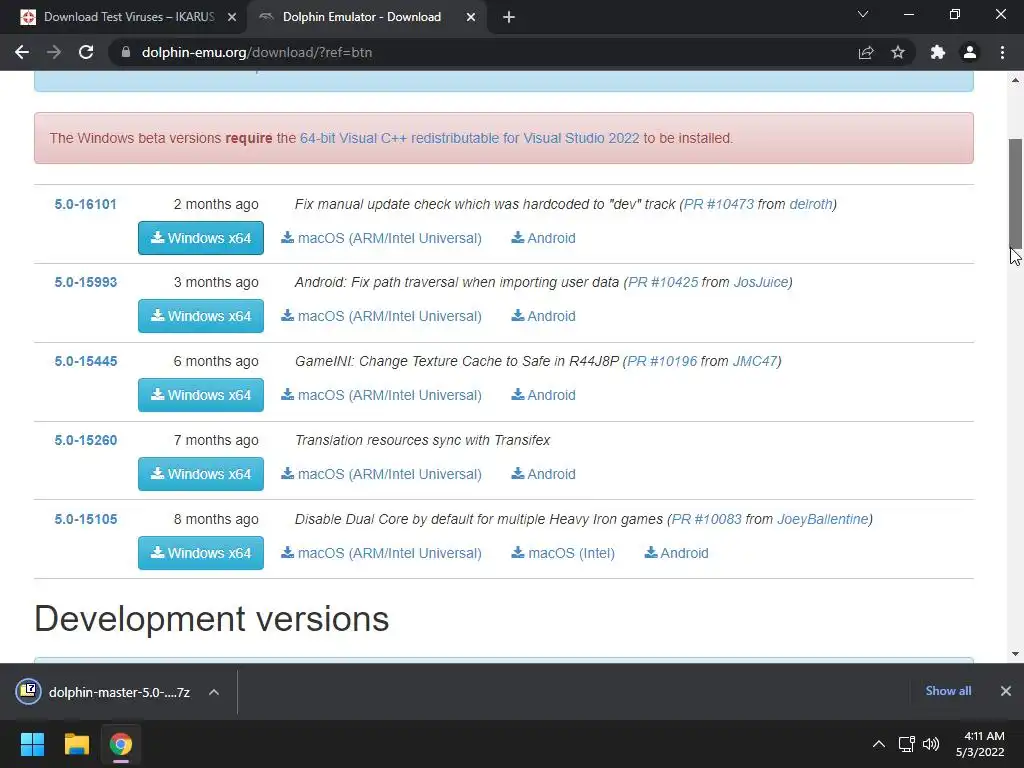
Task: Close the IKARUS Test Viruses tab
Action: 232,17
